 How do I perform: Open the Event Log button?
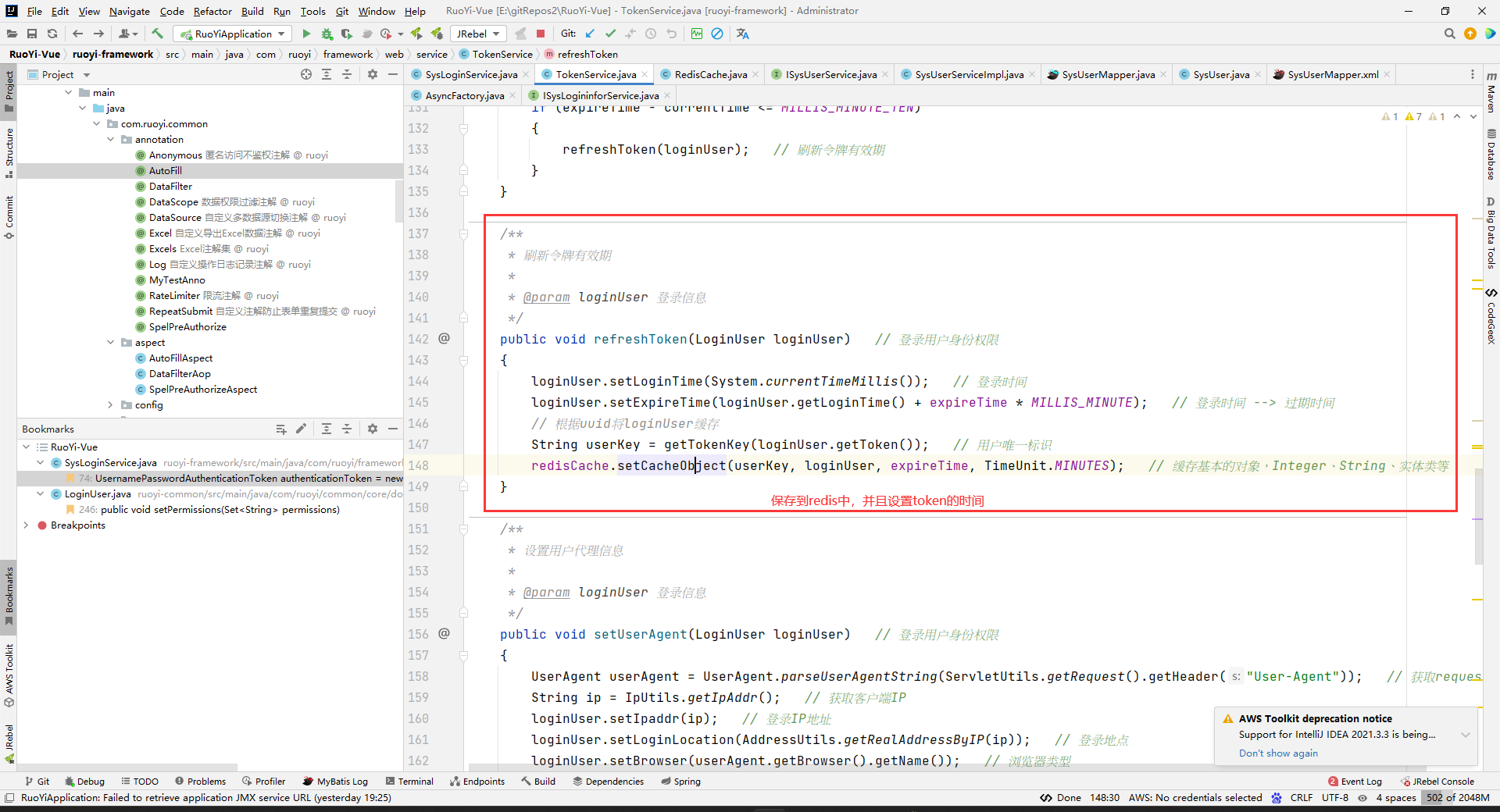1355,781
